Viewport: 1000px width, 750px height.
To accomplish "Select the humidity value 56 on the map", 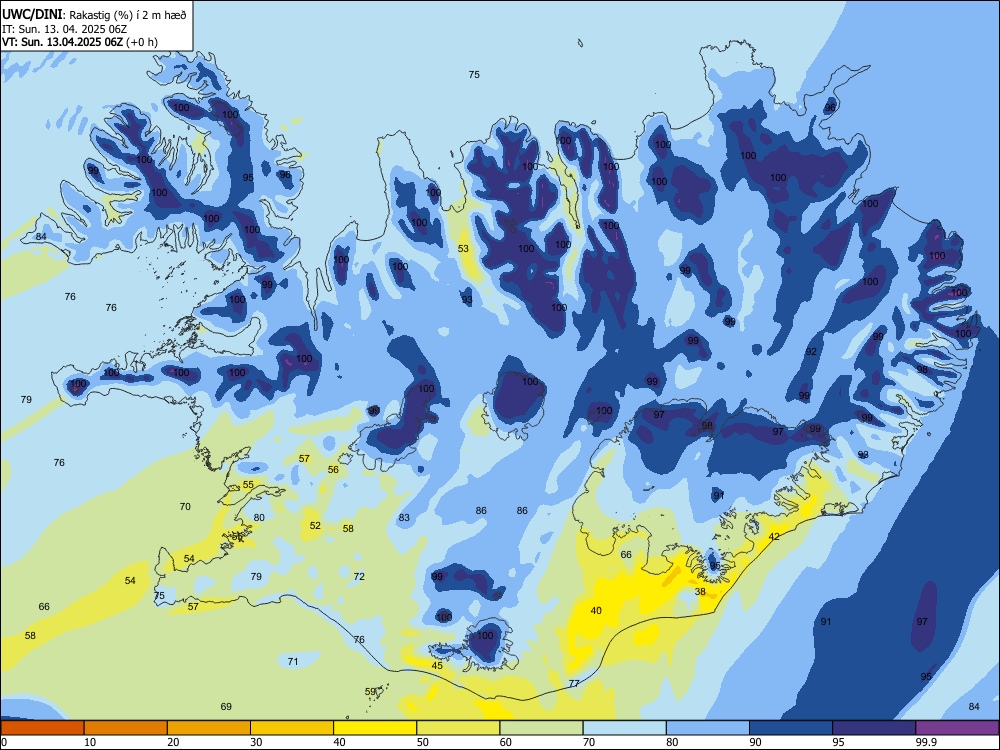I will 333,470.
